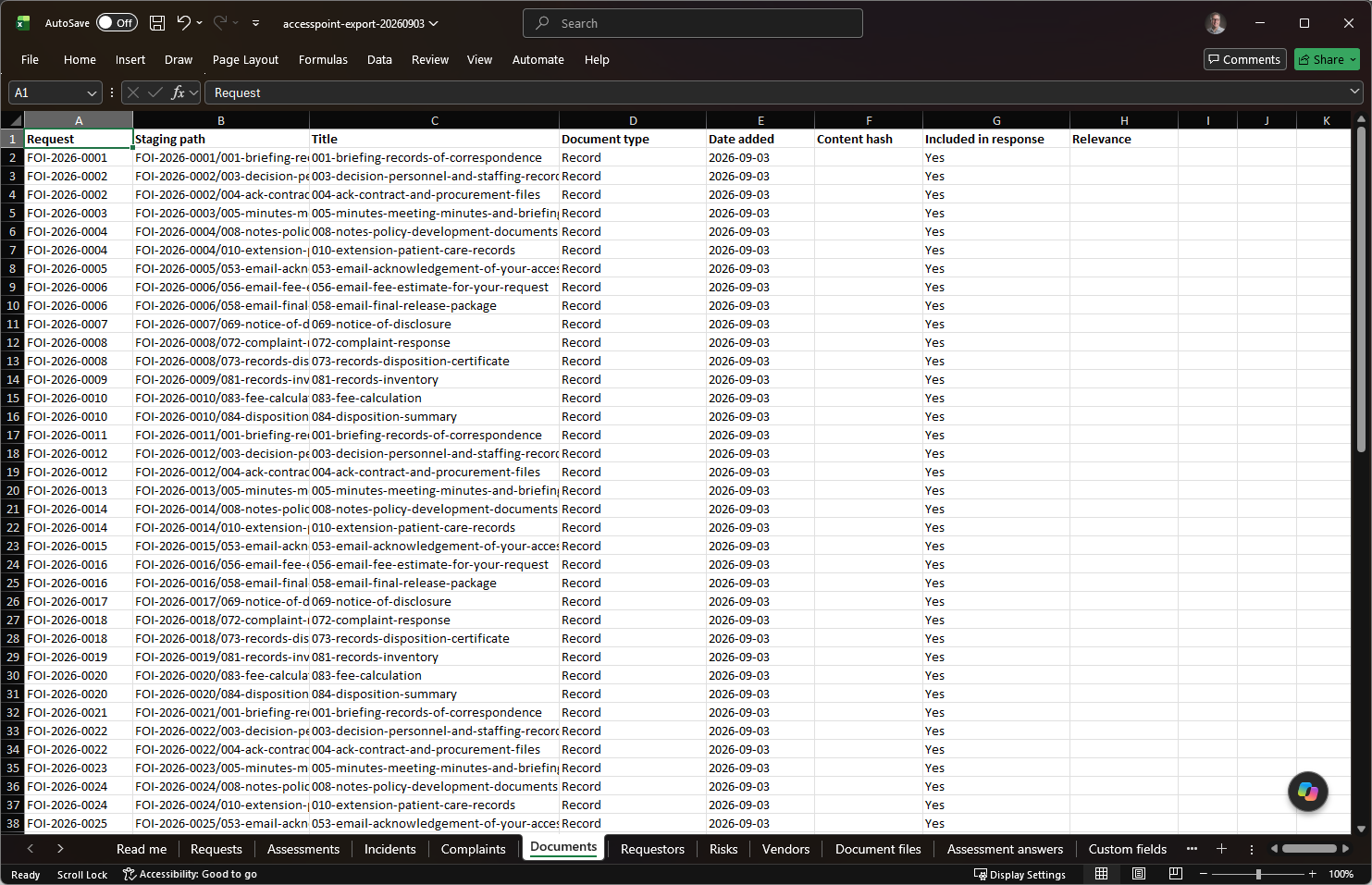Click cell '069-notice-of-disclosure' in row 11
The height and width of the screenshot is (885, 1372).
click(435, 324)
